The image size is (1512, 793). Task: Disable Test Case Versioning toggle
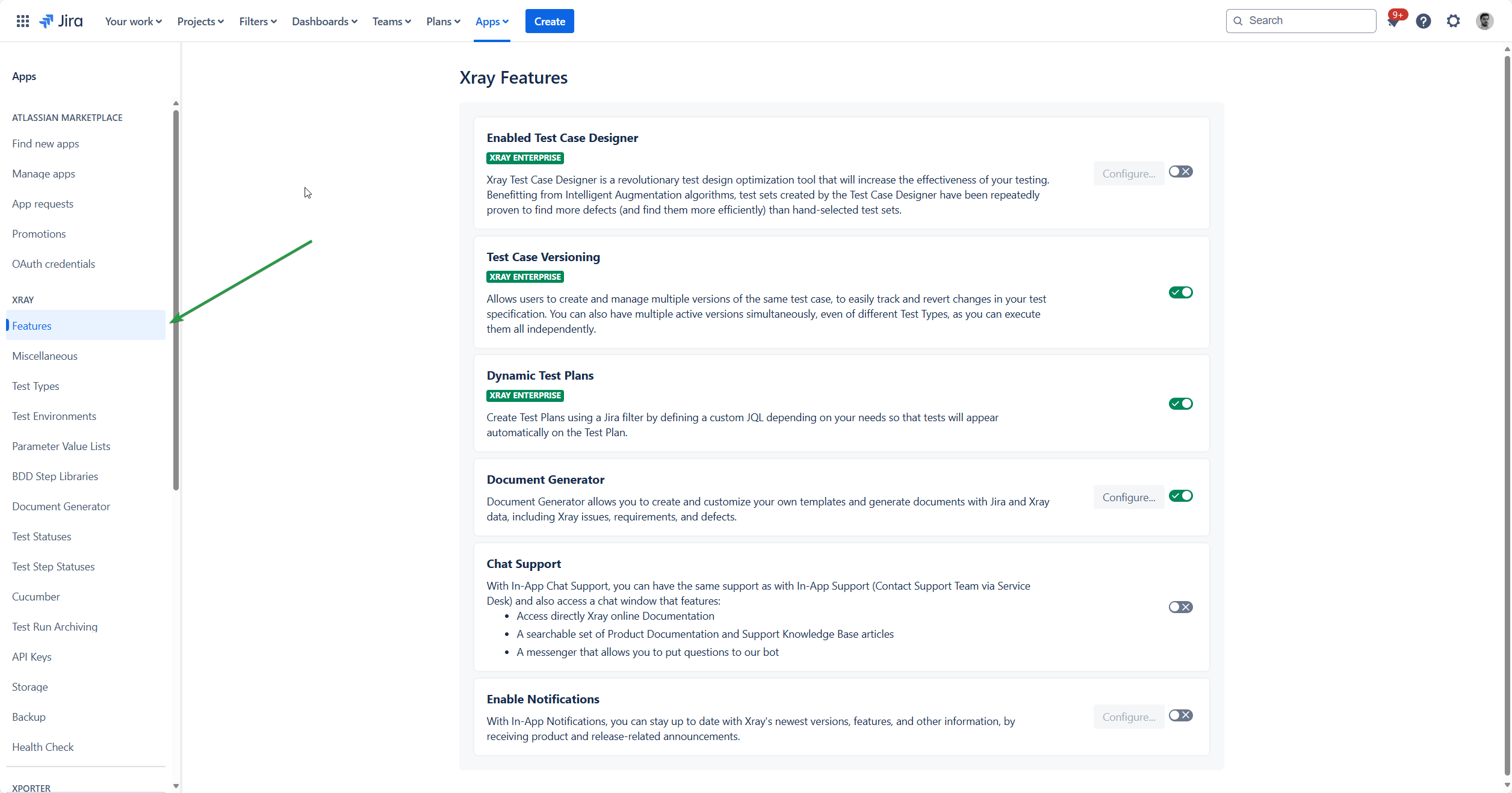[x=1180, y=292]
